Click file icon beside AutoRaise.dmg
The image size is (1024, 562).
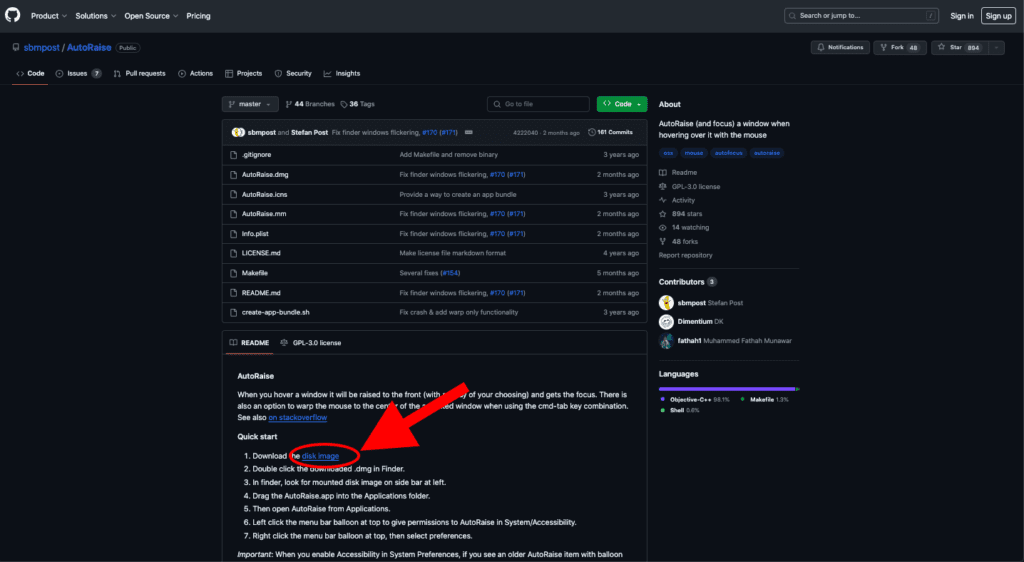[233, 175]
